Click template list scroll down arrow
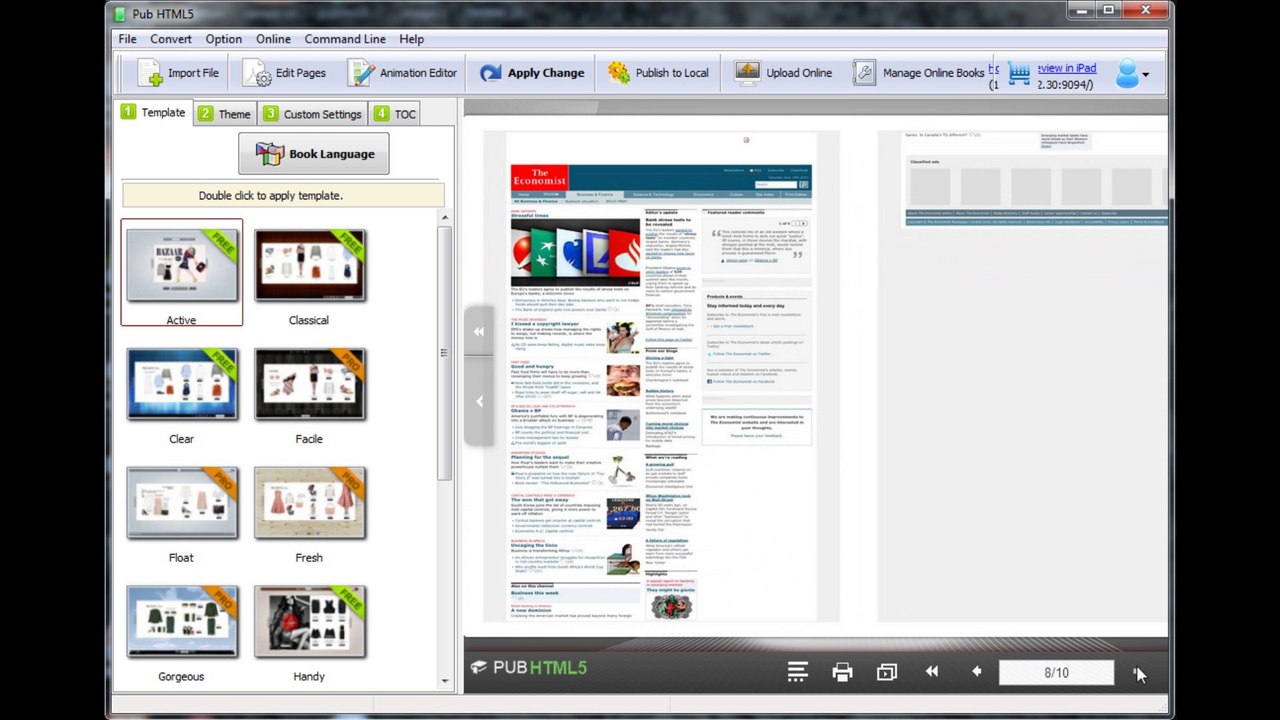 click(x=445, y=681)
